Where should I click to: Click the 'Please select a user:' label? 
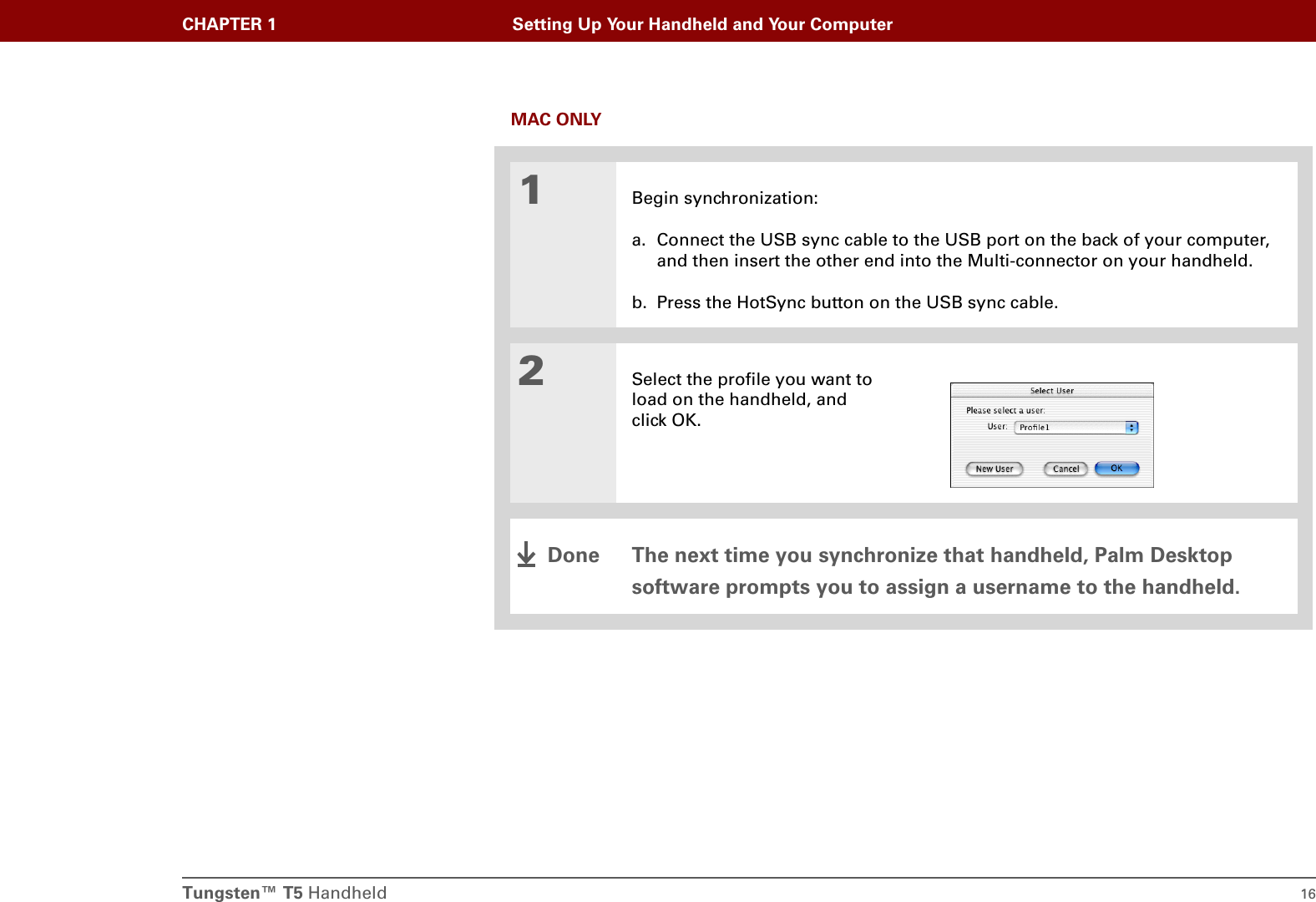click(1005, 410)
